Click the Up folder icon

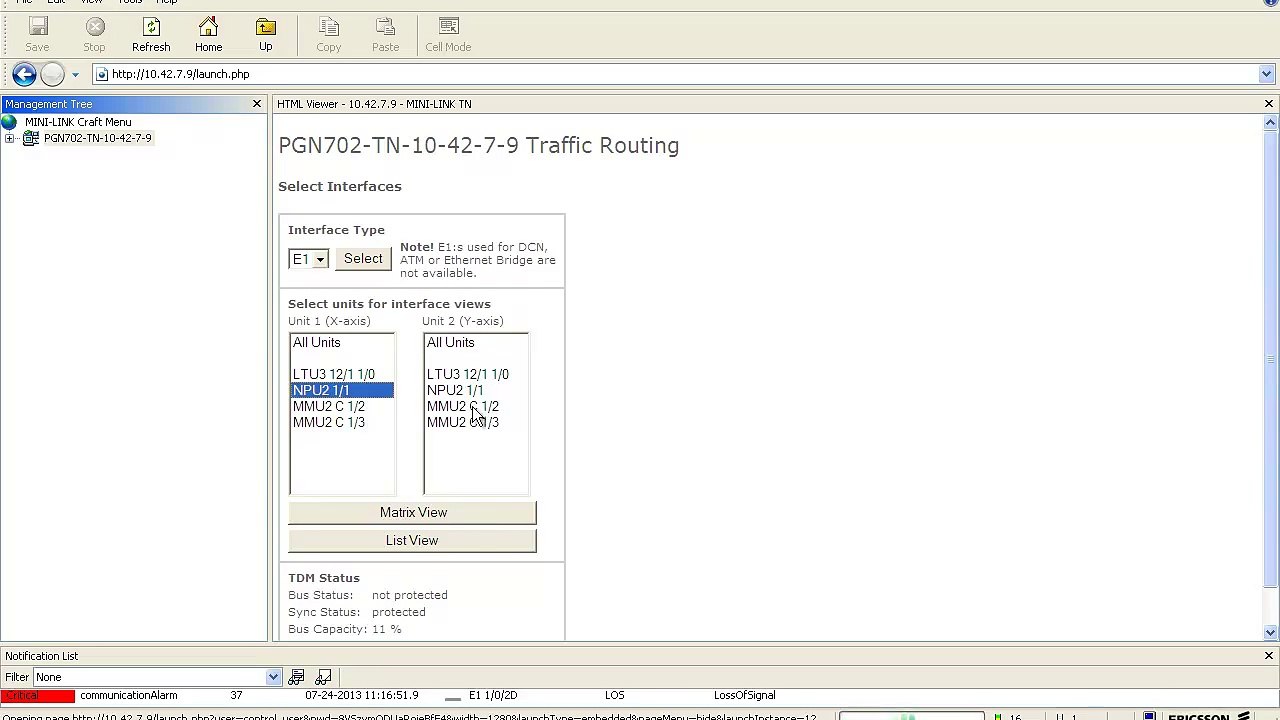[265, 34]
